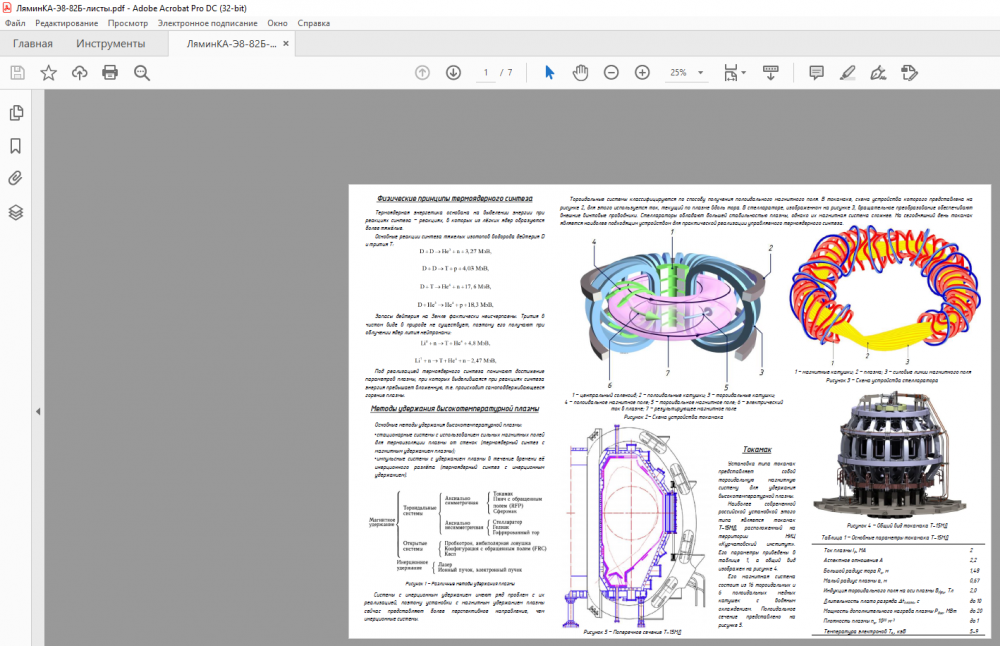Image resolution: width=1000 pixels, height=646 pixels.
Task: Open the Справка menu
Action: pyautogui.click(x=314, y=22)
